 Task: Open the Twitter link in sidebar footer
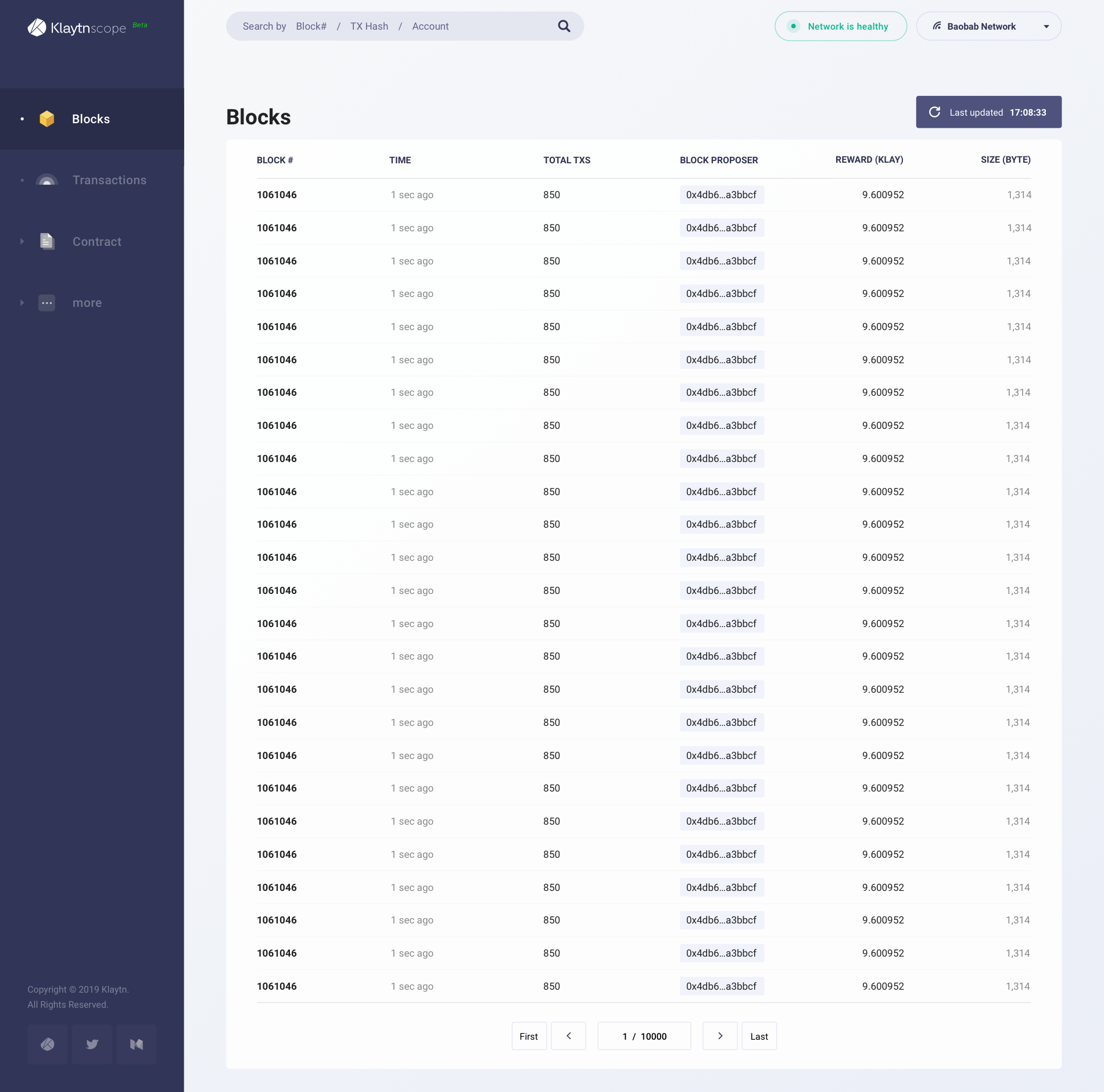click(x=92, y=1044)
